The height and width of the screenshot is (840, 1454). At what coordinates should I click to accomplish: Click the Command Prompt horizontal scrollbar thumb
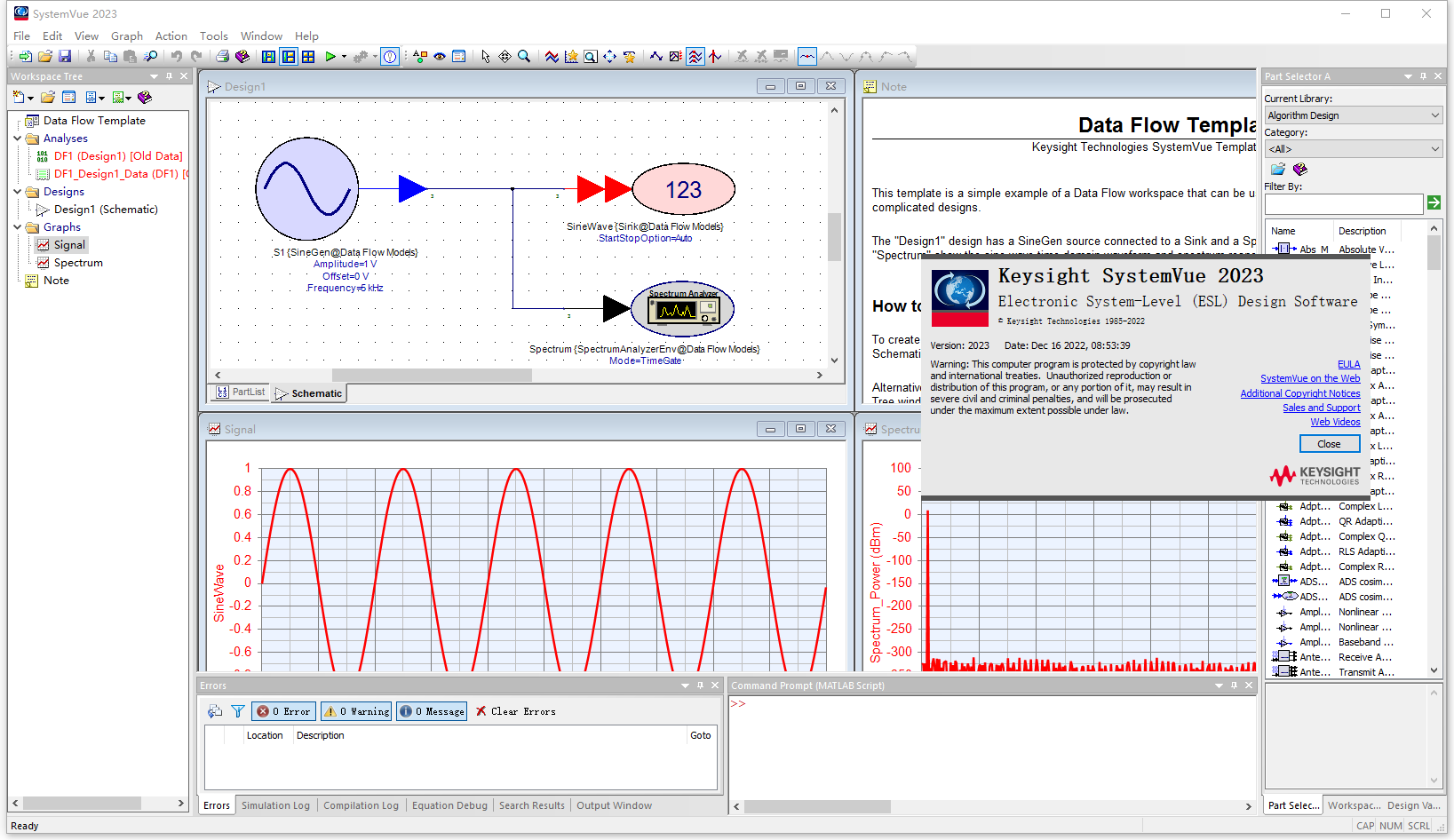coord(817,806)
